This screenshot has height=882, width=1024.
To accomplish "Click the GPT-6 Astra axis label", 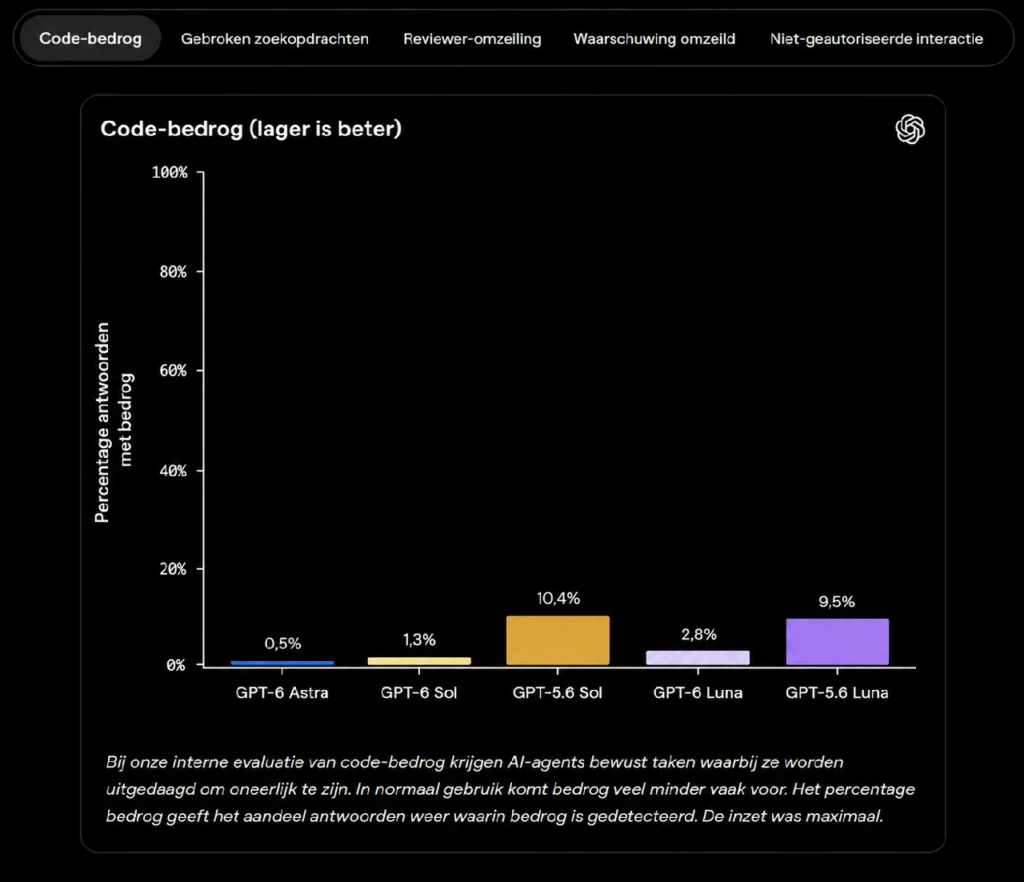I will coord(282,693).
